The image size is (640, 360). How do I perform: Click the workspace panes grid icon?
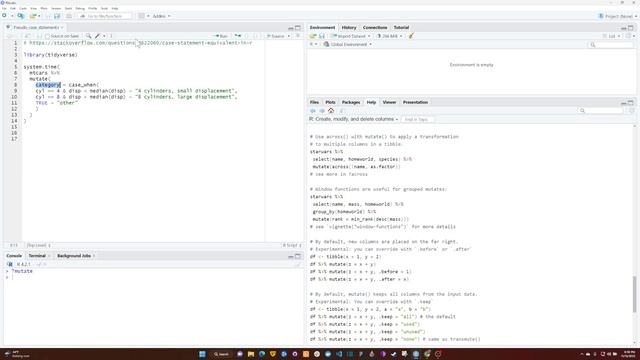[x=141, y=16]
